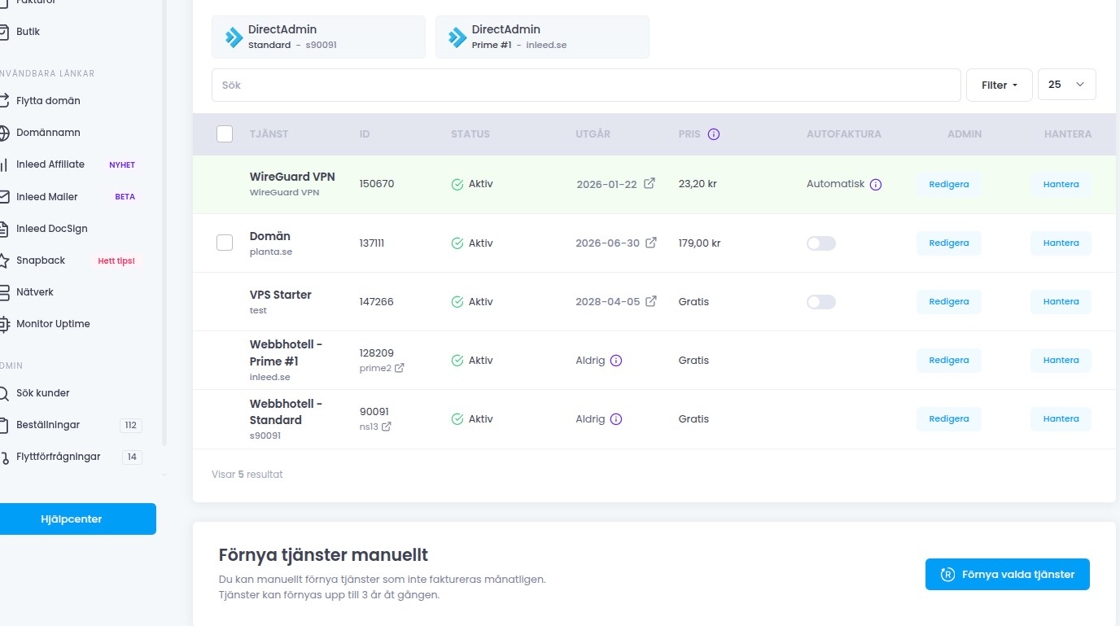Toggle autofaktura switch for Domän planta.se
Viewport: 1120px width, 626px height.
point(821,243)
